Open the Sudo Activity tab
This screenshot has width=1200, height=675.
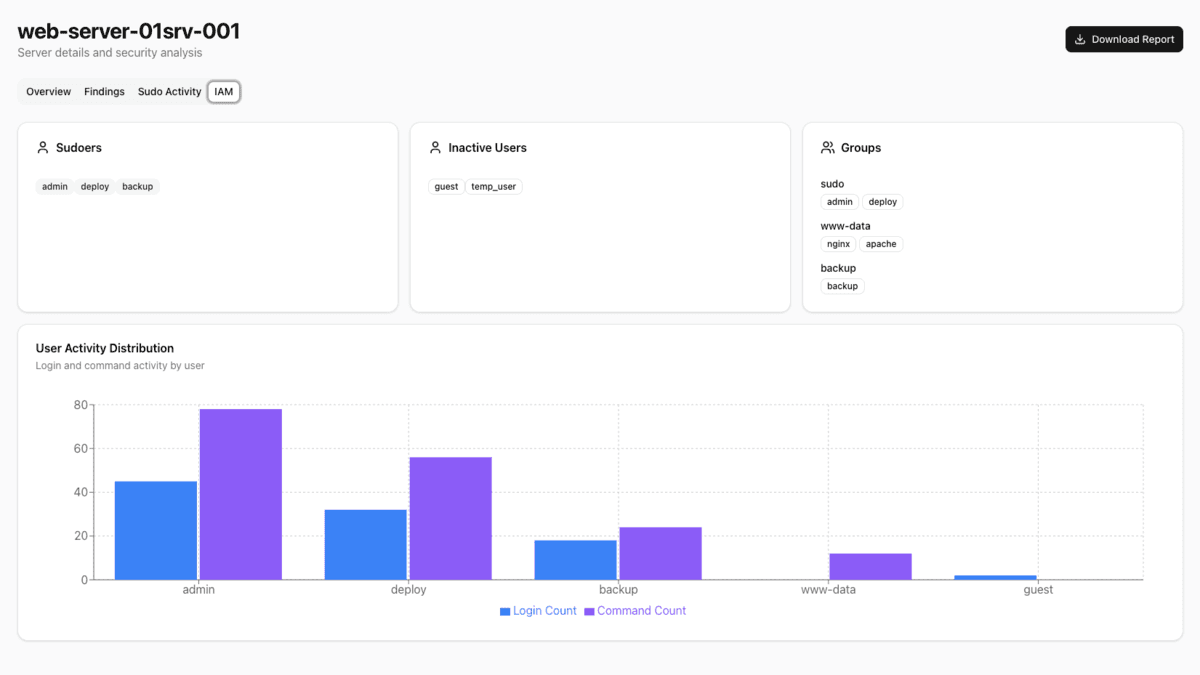click(x=169, y=91)
